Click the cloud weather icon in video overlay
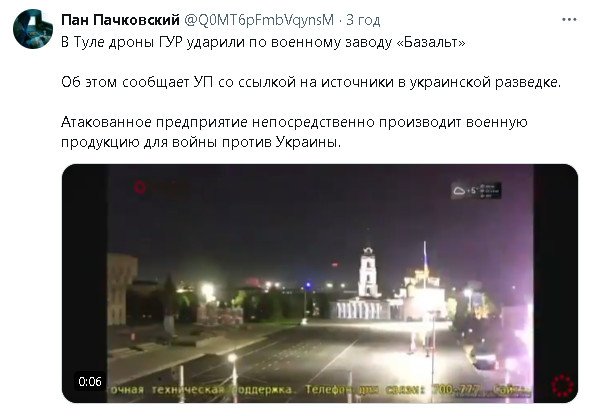This screenshot has height=416, width=592. coord(459,191)
